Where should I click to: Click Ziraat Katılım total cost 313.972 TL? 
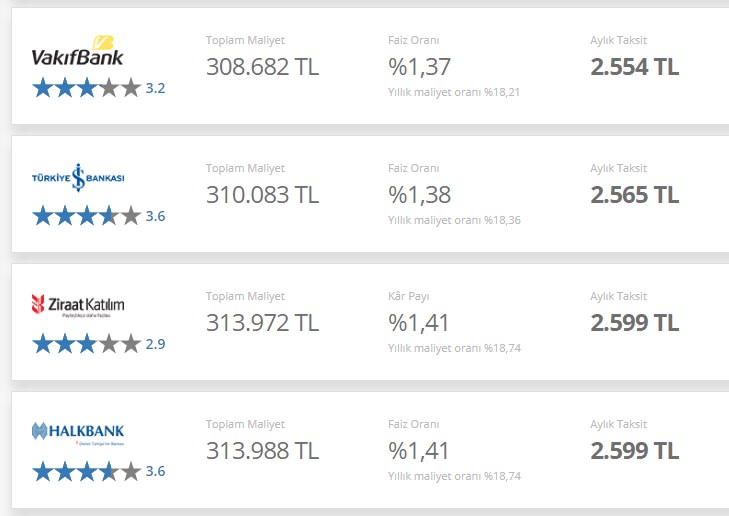coord(263,323)
